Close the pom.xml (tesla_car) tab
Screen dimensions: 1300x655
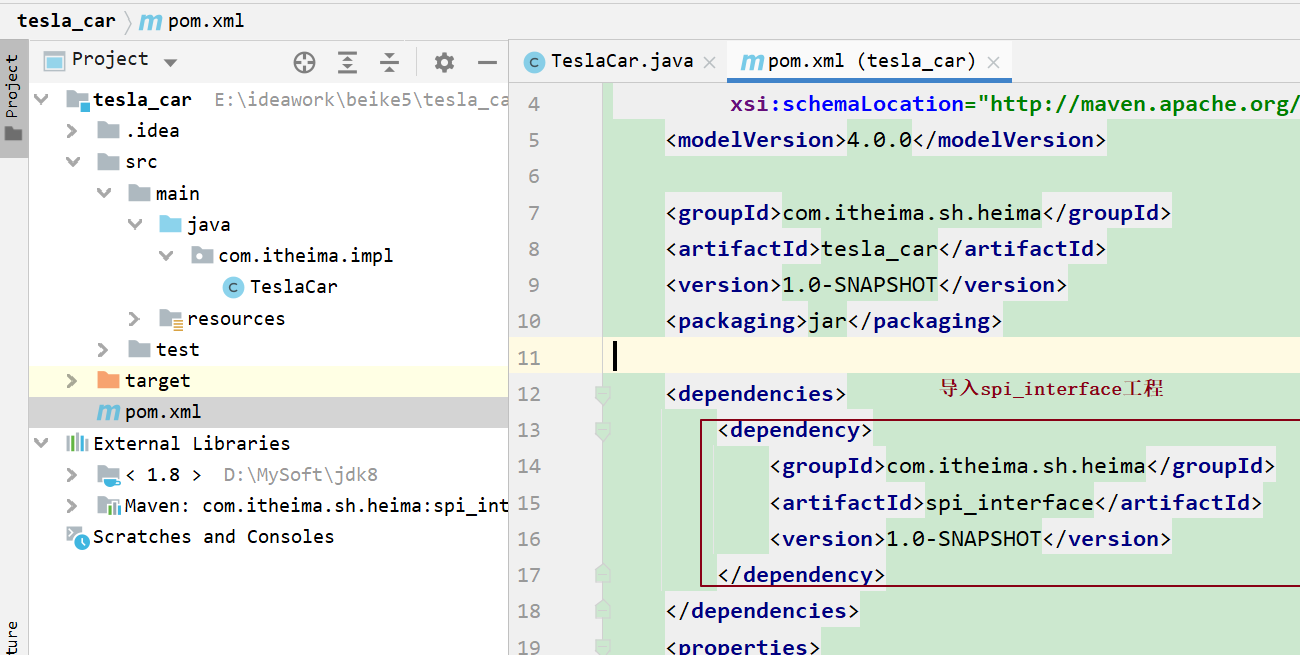pos(993,62)
